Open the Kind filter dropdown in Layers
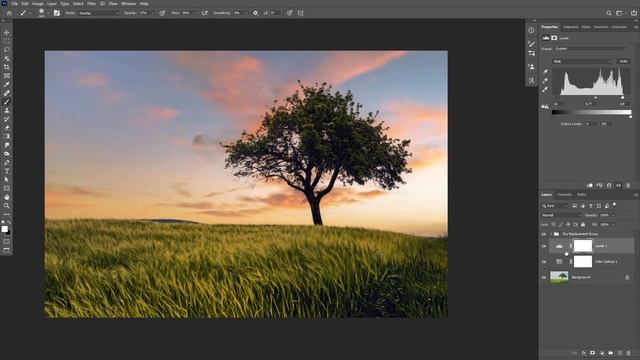This screenshot has width=640, height=360. pyautogui.click(x=555, y=206)
